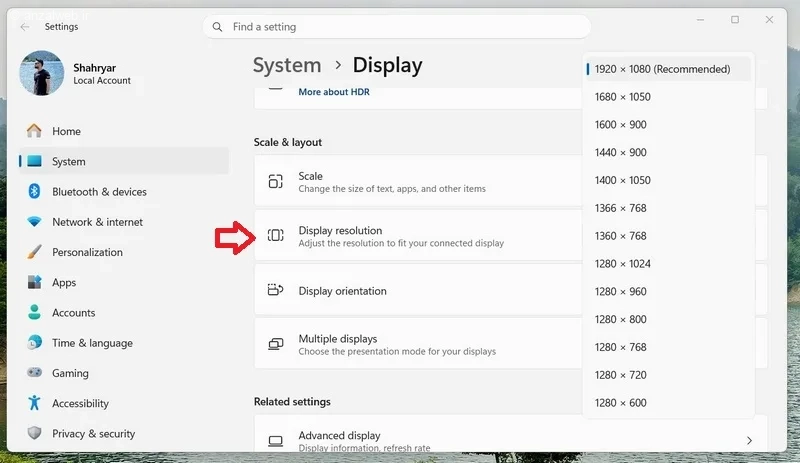The height and width of the screenshot is (463, 800).
Task: Follow the More about HDR link
Action: pyautogui.click(x=334, y=92)
